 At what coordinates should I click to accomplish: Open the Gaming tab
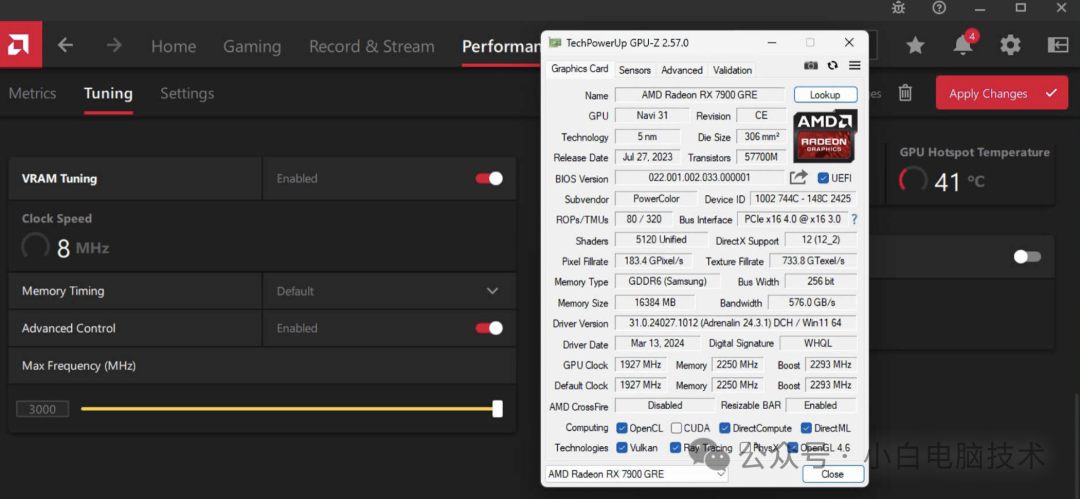252,46
